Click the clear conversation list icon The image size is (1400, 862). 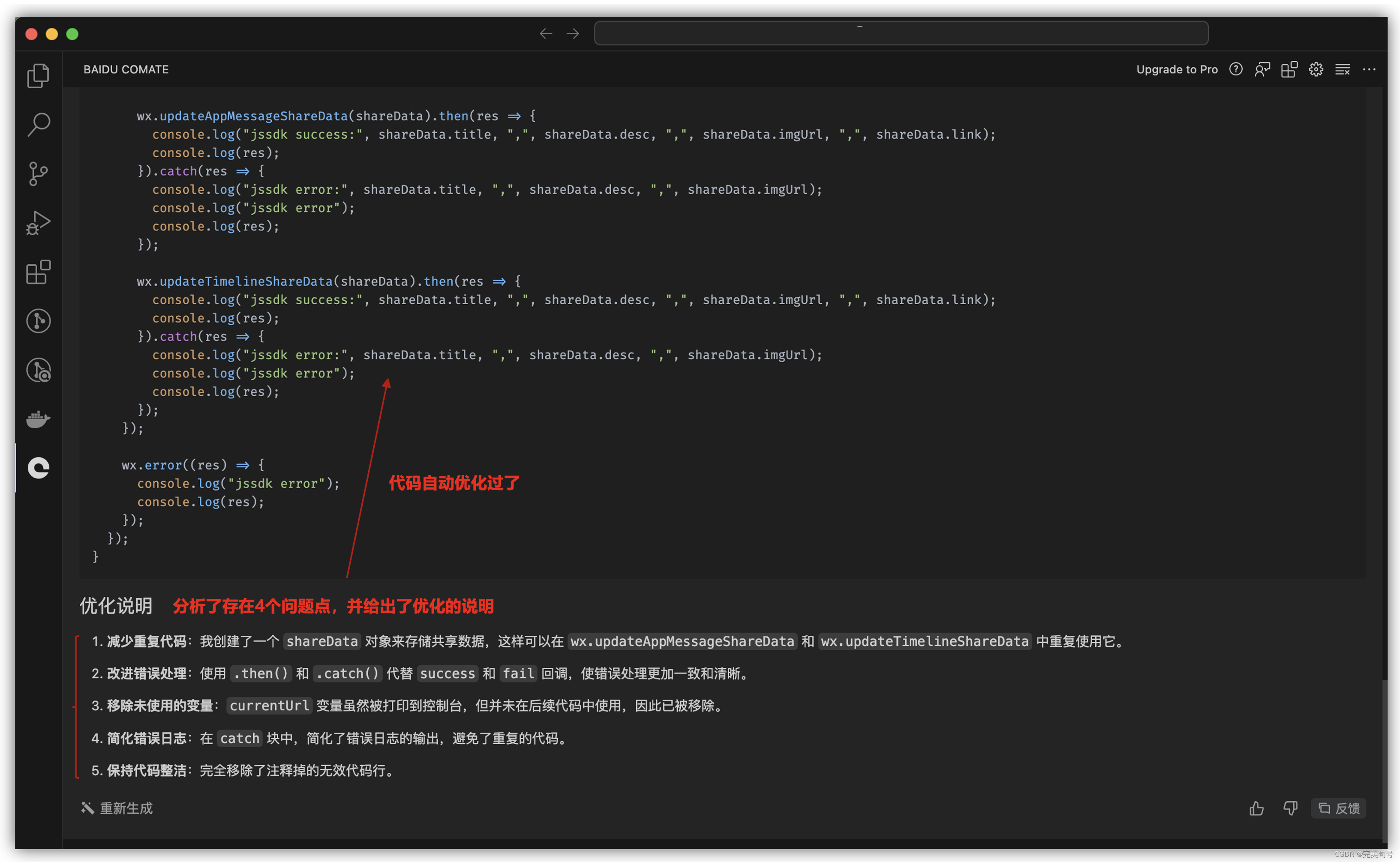[1343, 69]
